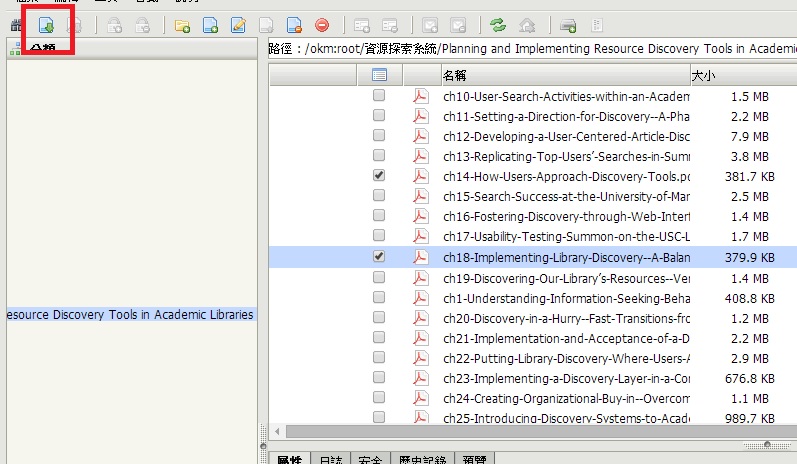797x464 pixels.
Task: Click PDF icon of ch22-Putting-Library-Discovery file
Action: pos(420,358)
